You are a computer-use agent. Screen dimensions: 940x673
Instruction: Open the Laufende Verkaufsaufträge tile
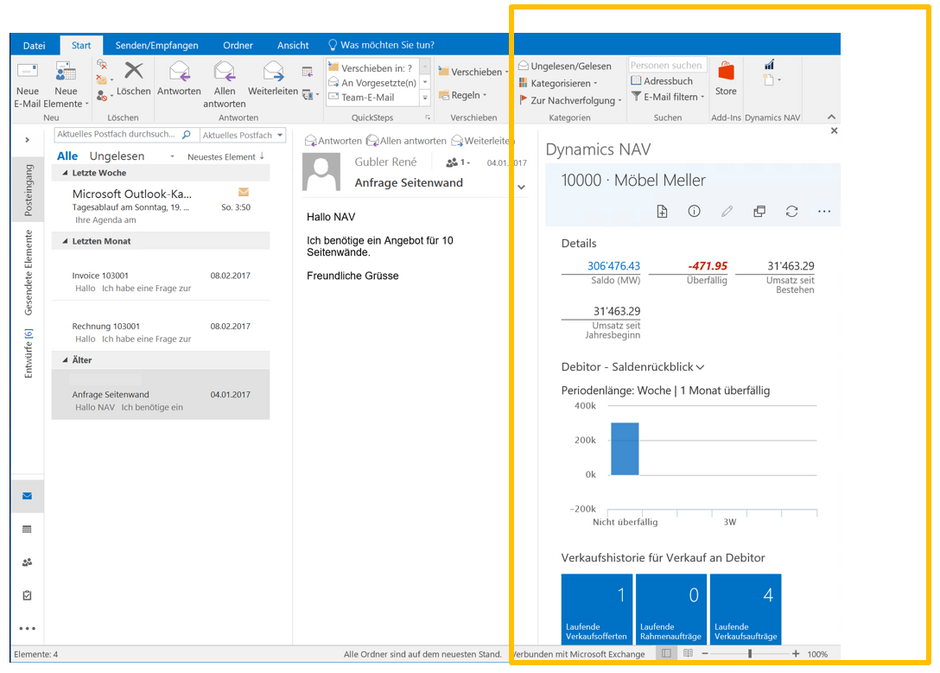[x=745, y=609]
